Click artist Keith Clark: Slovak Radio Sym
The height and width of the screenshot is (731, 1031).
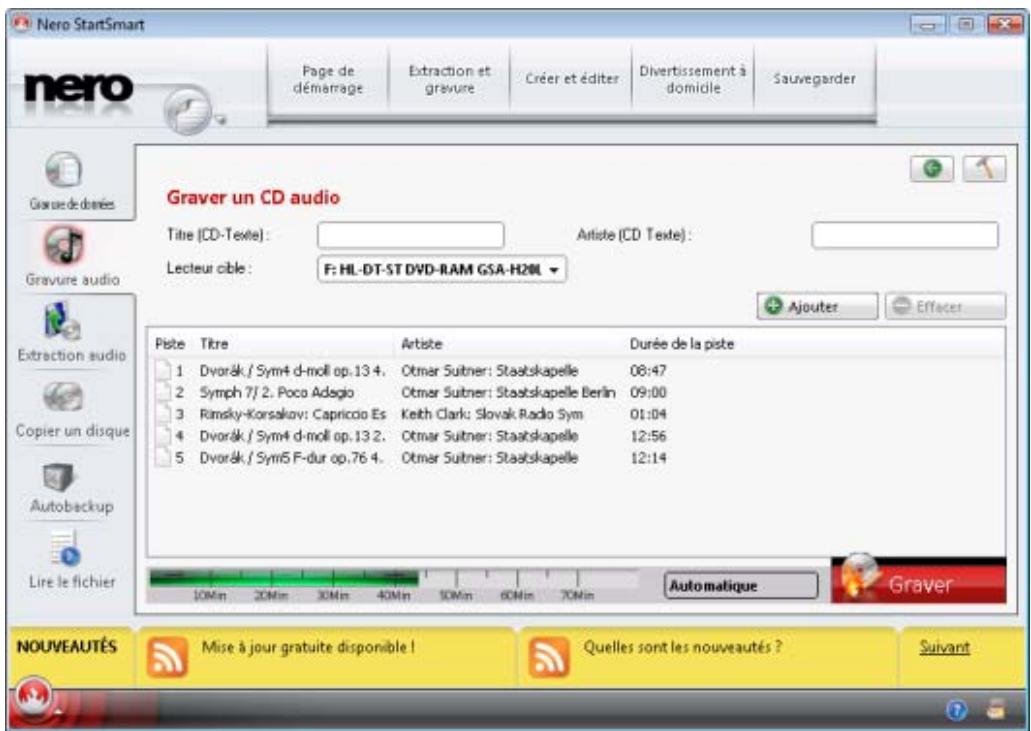tap(492, 414)
